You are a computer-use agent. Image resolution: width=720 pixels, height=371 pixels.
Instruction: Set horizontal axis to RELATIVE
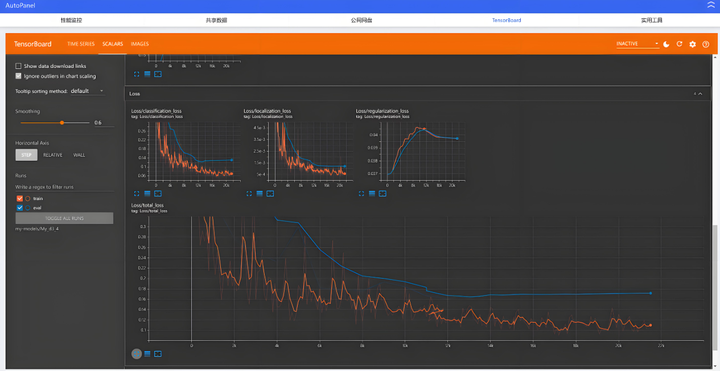tap(53, 155)
